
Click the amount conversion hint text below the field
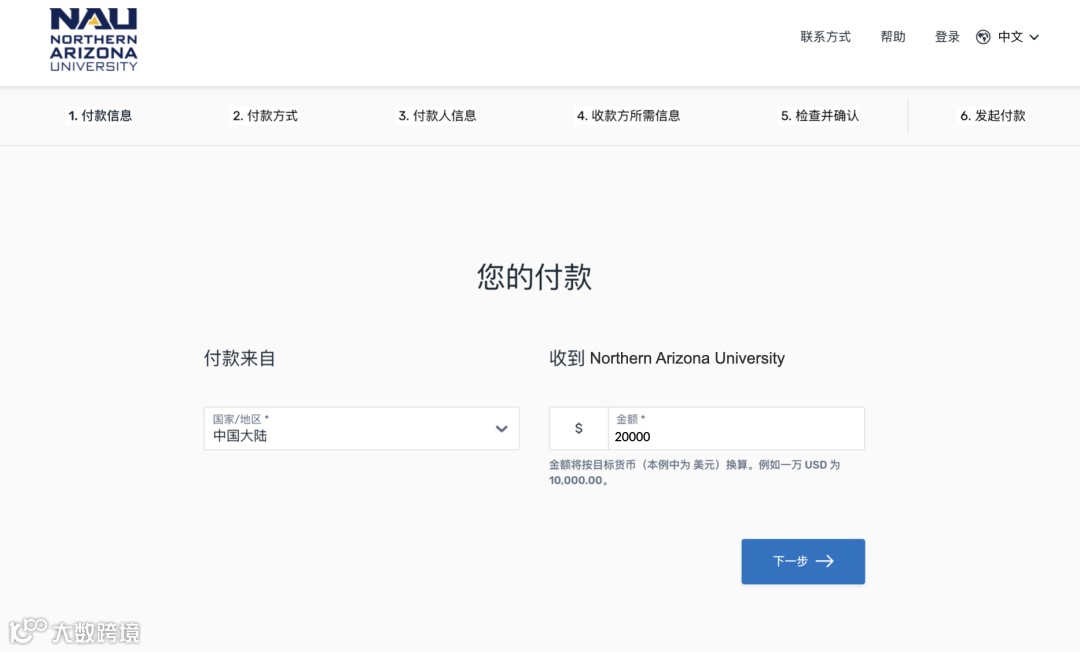coord(694,472)
